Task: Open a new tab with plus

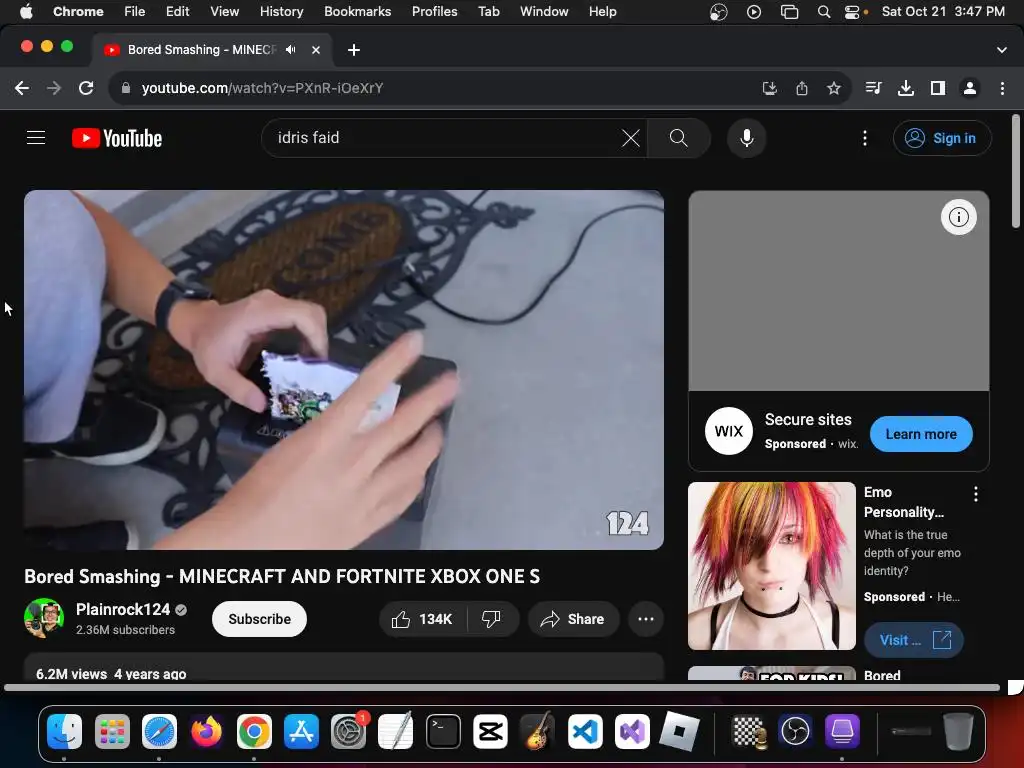Action: [x=353, y=50]
